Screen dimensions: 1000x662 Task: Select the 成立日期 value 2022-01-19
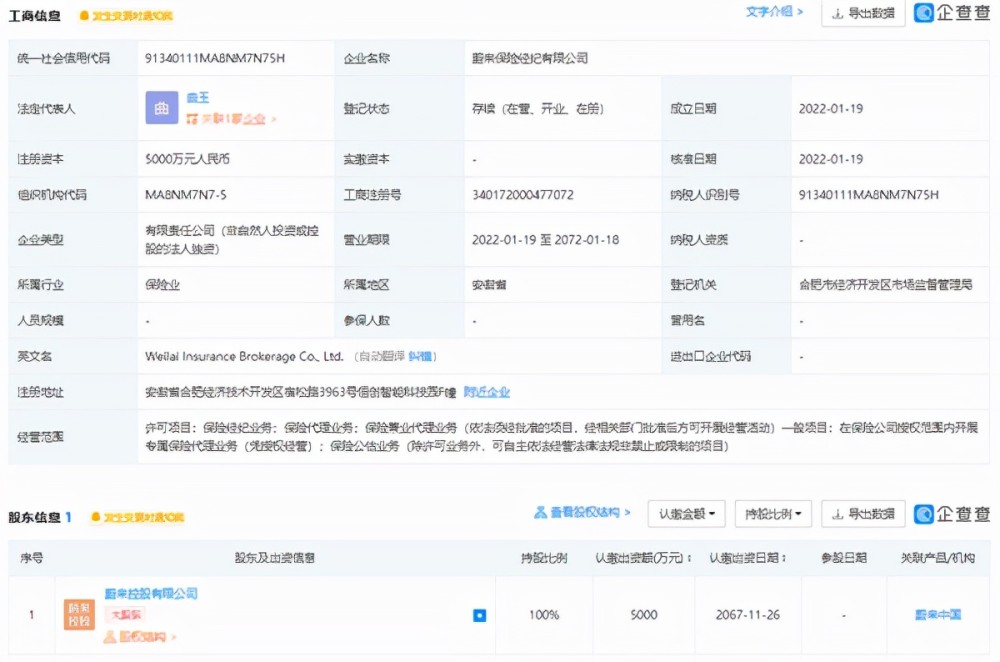tap(831, 108)
